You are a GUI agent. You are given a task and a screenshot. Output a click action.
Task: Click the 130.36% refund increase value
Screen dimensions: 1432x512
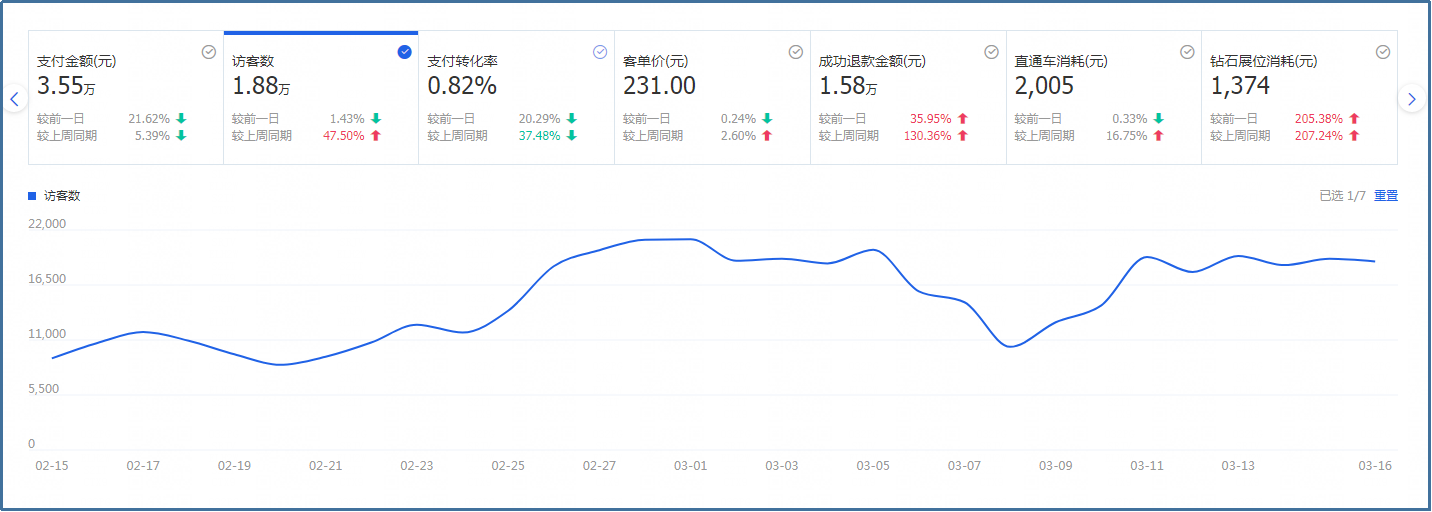927,136
